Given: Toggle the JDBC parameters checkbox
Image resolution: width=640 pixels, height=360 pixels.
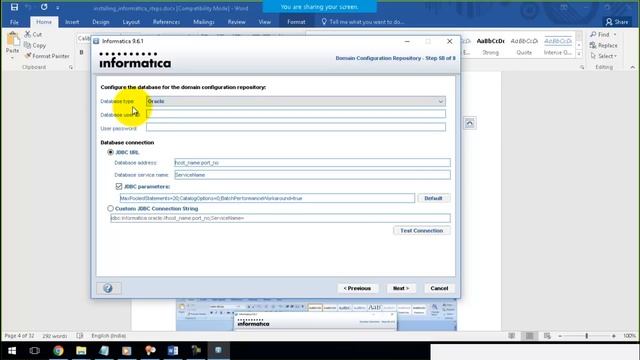Looking at the screenshot, I should pyautogui.click(x=119, y=186).
